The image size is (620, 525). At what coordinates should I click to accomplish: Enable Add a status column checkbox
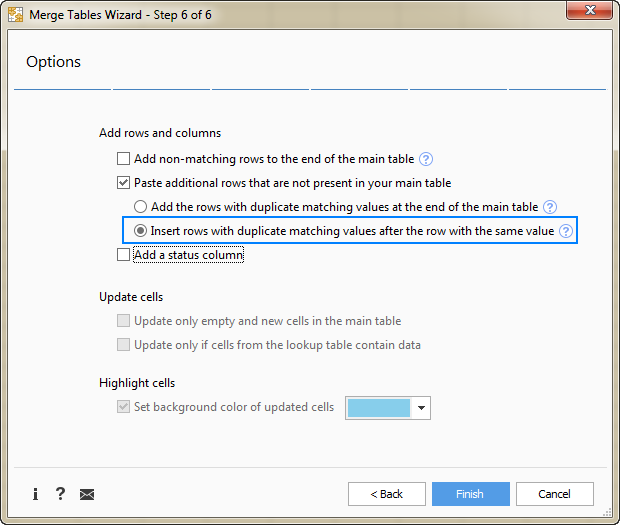click(124, 255)
